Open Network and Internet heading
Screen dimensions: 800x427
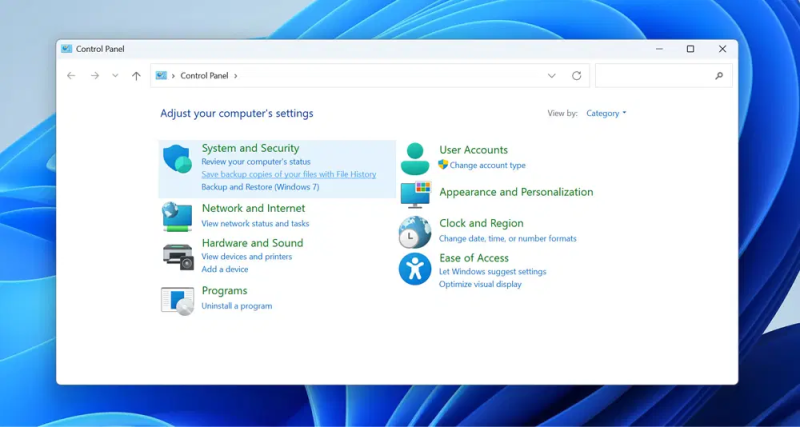tap(253, 208)
